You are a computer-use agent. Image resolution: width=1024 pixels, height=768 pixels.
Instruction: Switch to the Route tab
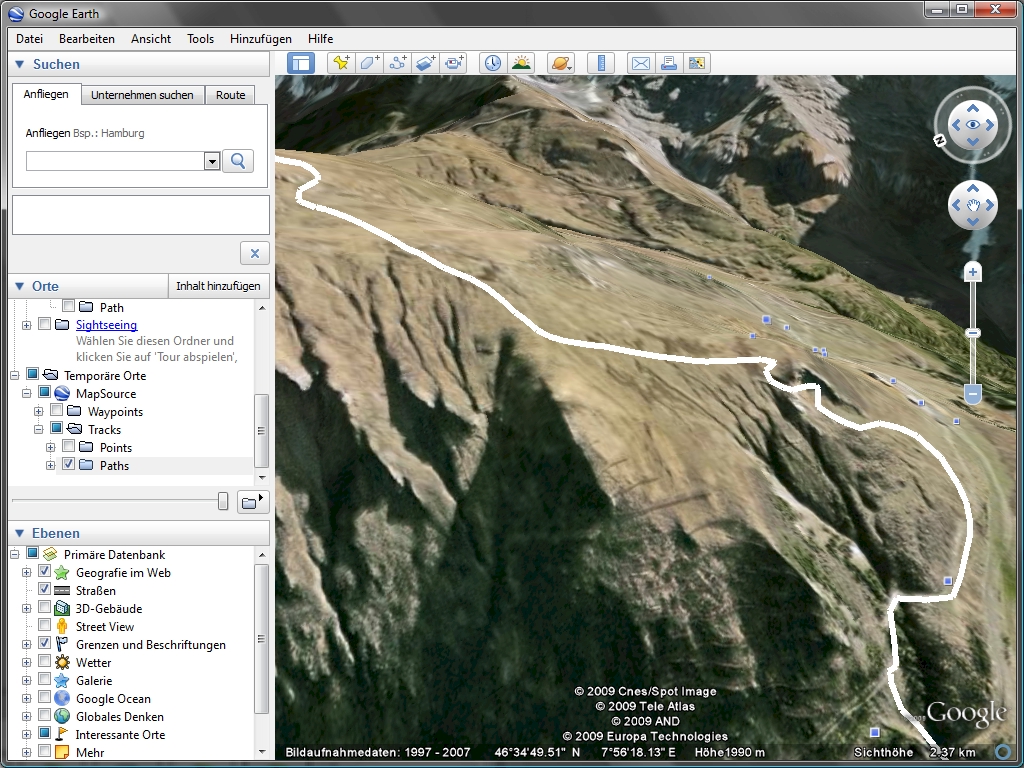click(x=231, y=95)
